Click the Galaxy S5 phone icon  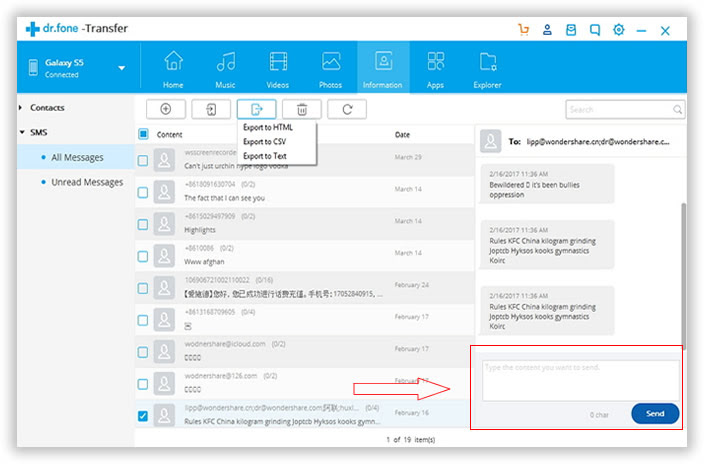pyautogui.click(x=33, y=67)
